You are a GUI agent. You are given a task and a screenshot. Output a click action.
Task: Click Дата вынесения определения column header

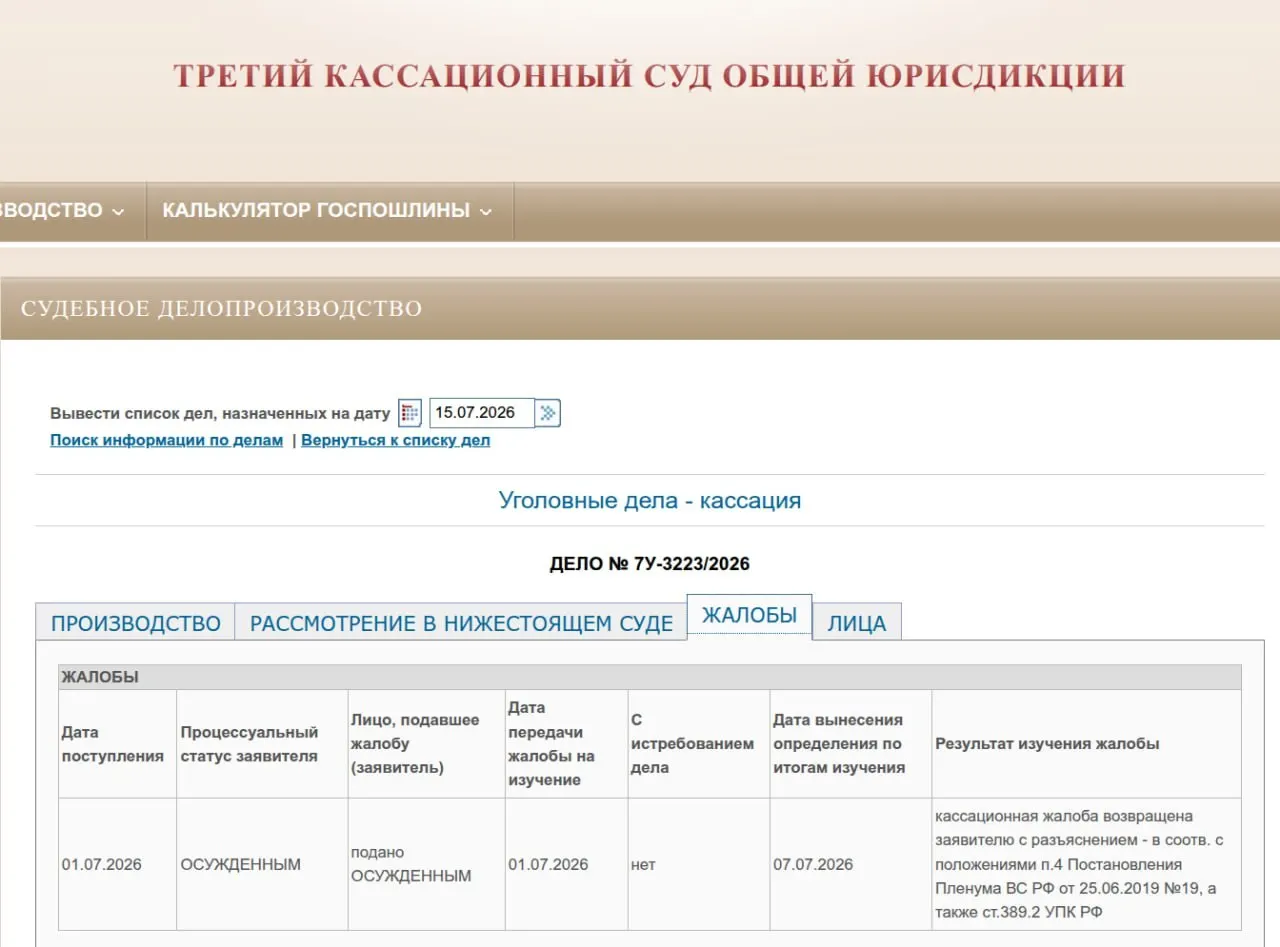pos(850,744)
